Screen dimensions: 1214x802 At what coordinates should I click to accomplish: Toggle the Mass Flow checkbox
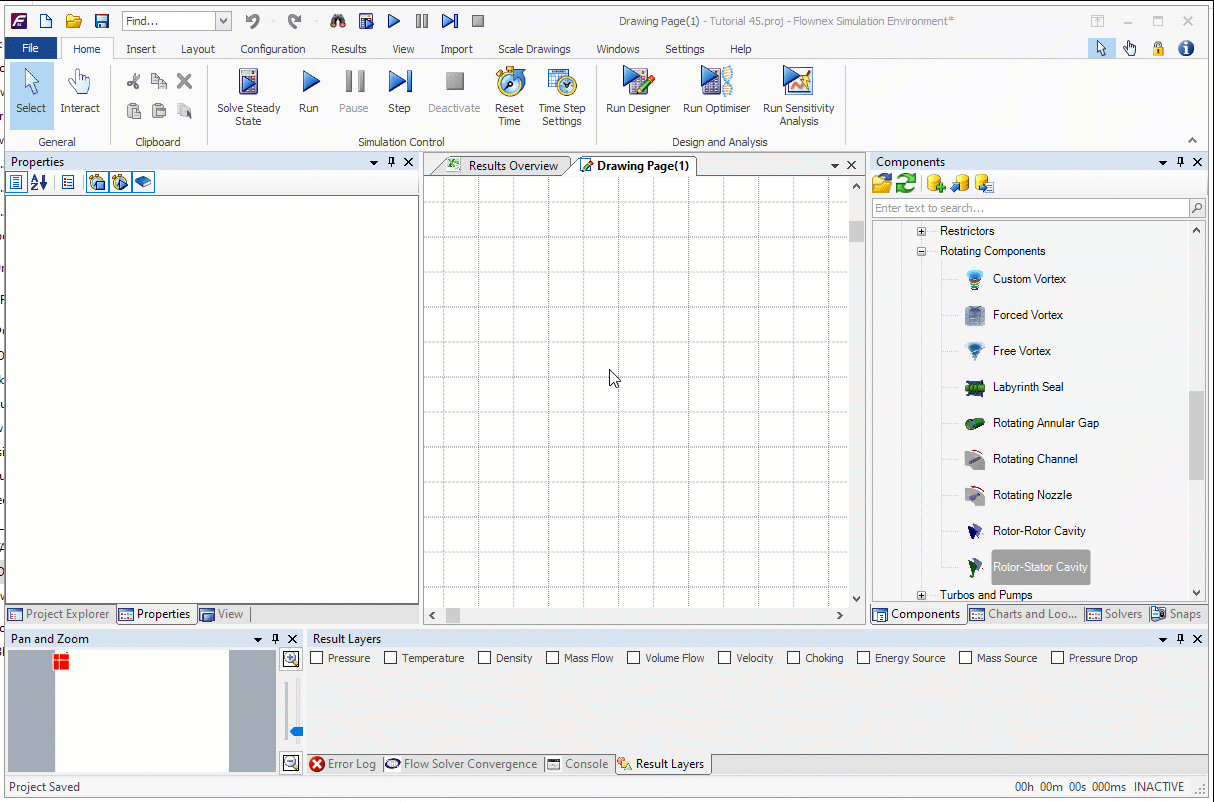[553, 658]
